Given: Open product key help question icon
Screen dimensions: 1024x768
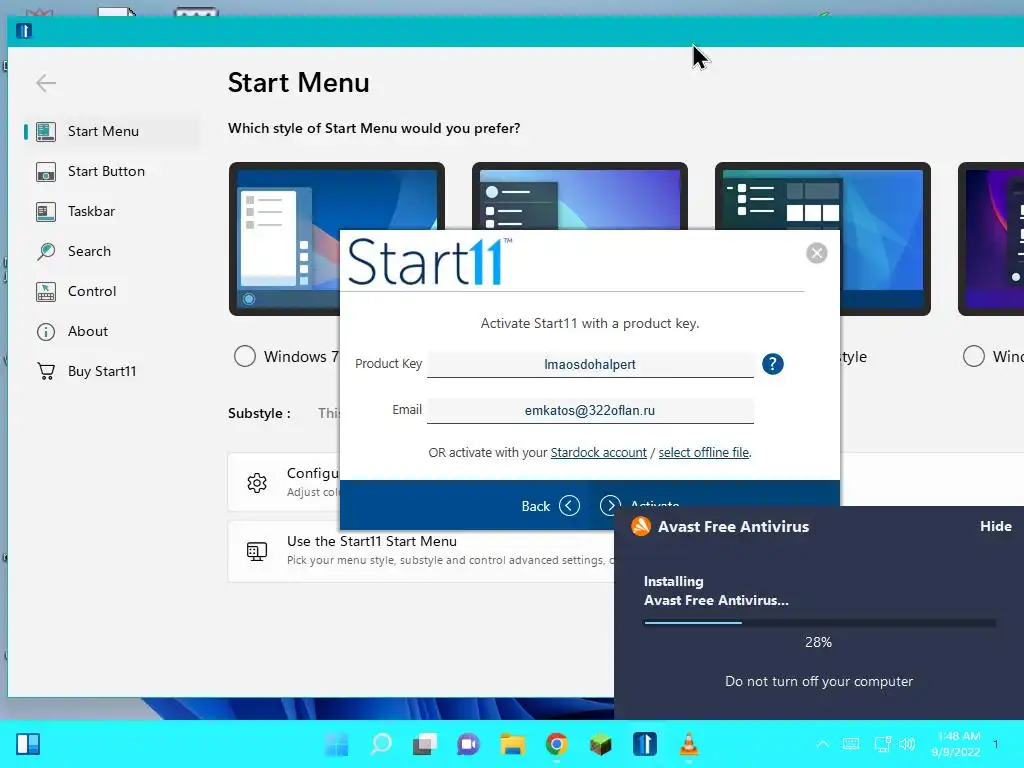Looking at the screenshot, I should pos(773,364).
